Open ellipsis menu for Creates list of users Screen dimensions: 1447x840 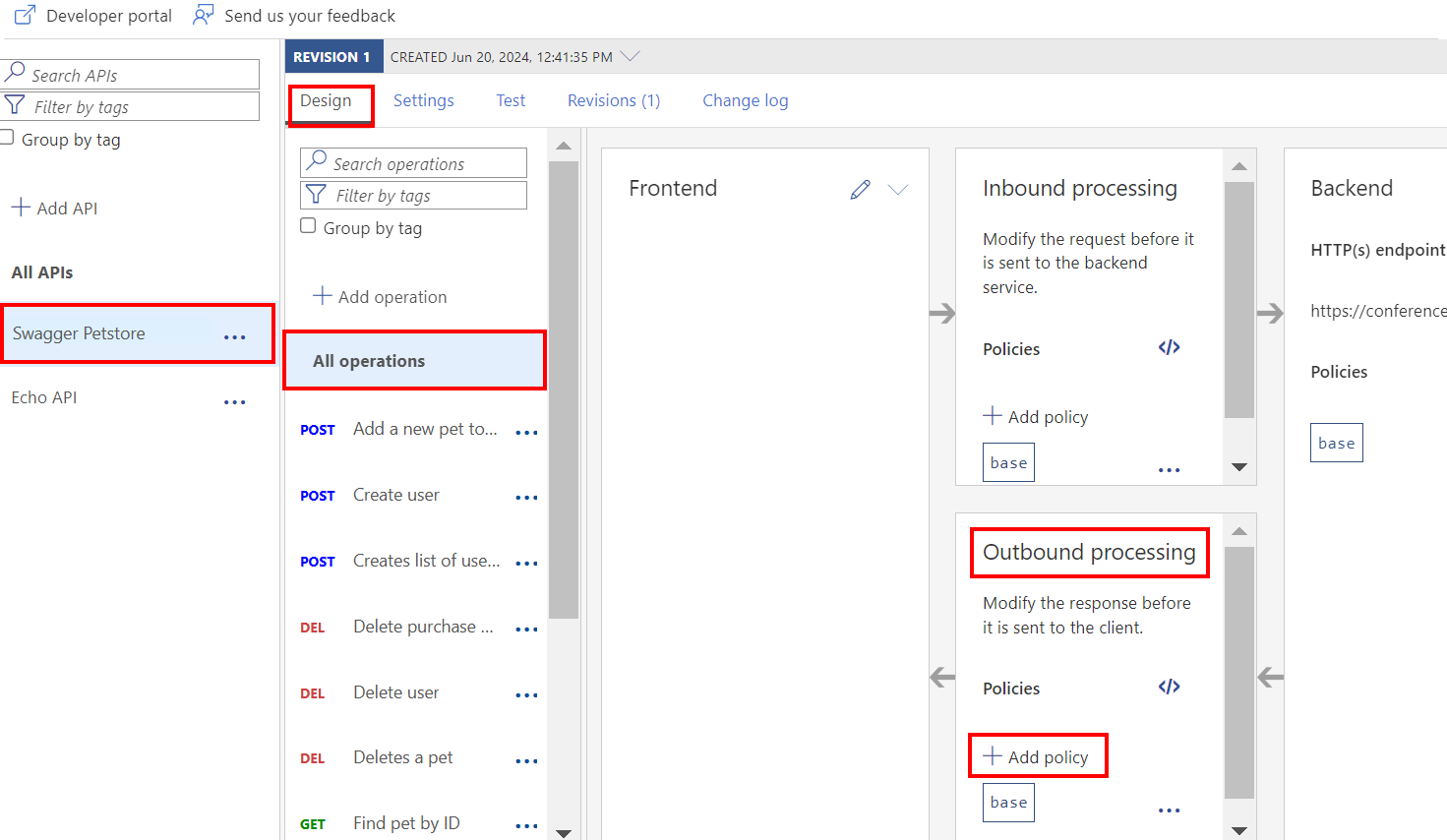click(526, 564)
